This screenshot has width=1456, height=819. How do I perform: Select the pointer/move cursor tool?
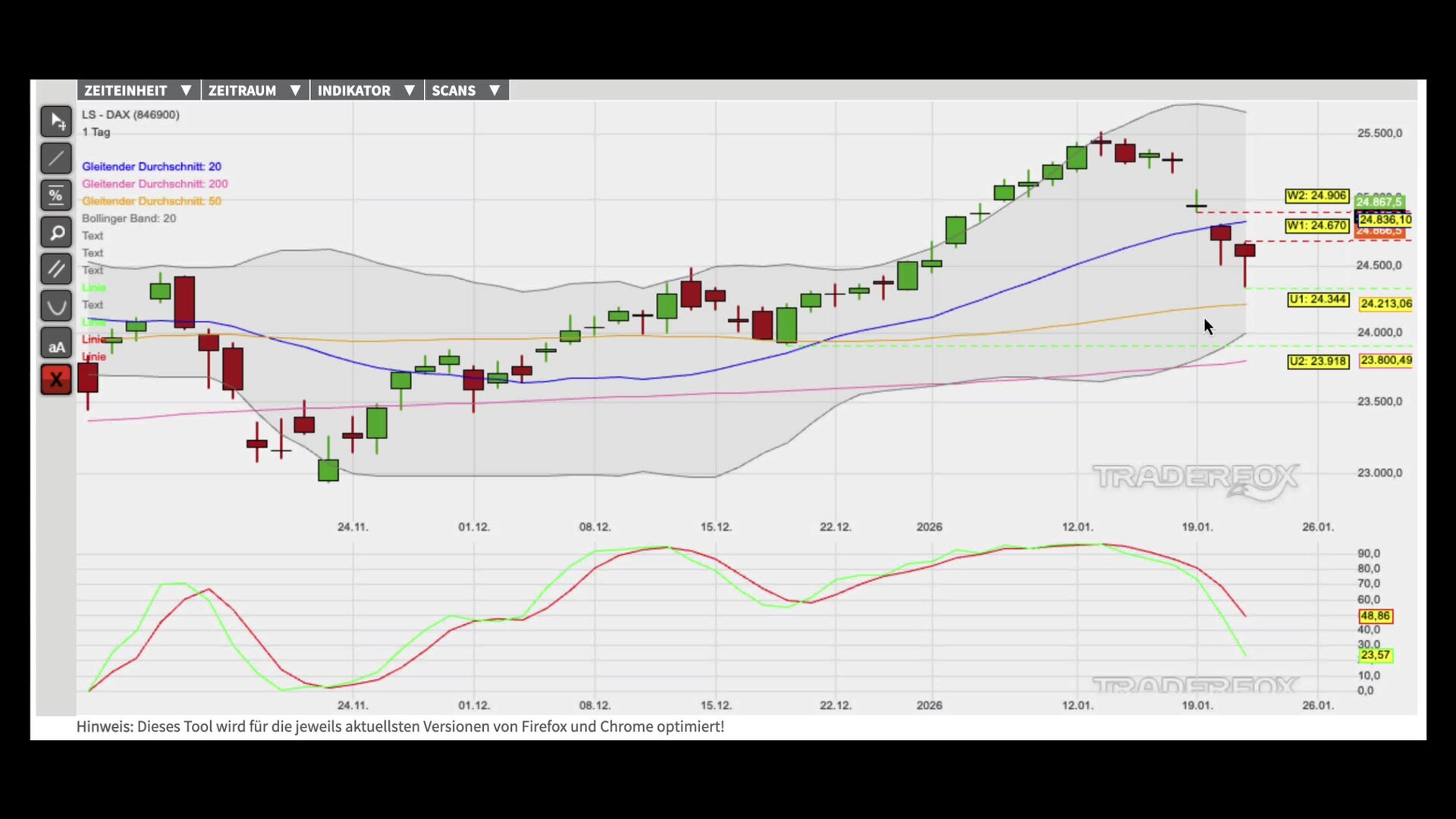coord(56,121)
